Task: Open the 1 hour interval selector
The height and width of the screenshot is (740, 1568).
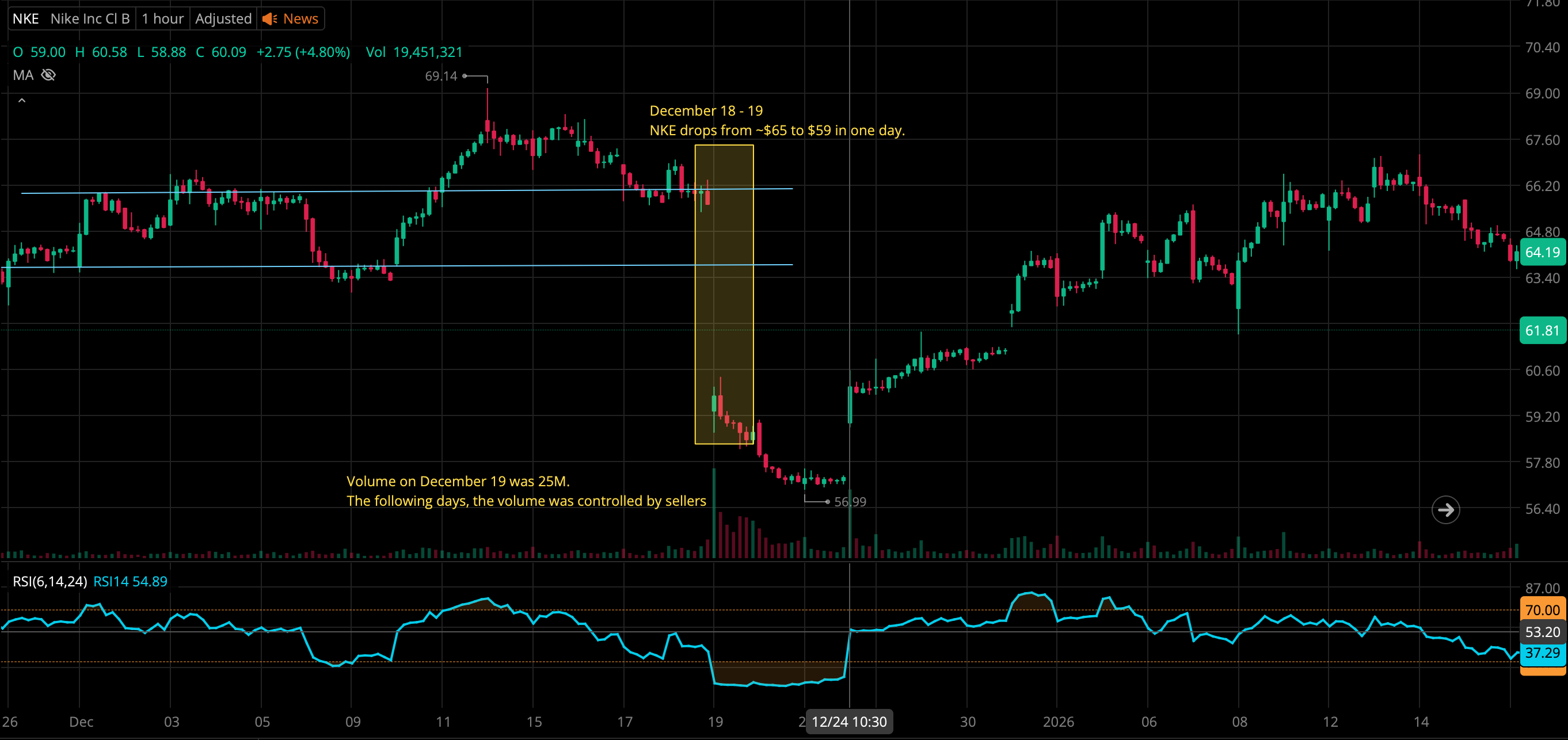Action: (162, 19)
